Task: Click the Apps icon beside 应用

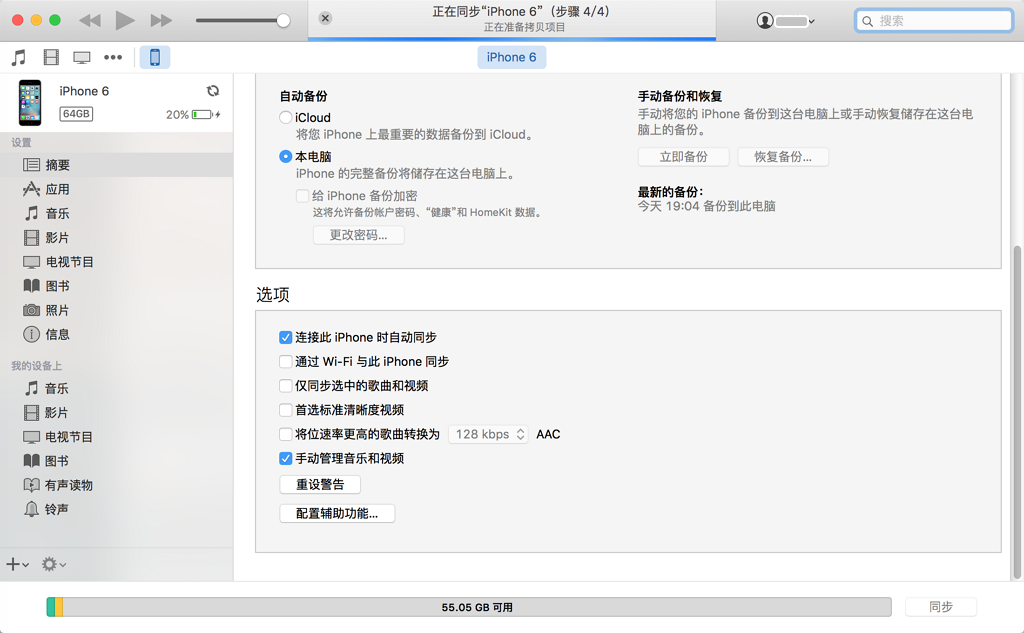Action: click(x=31, y=189)
